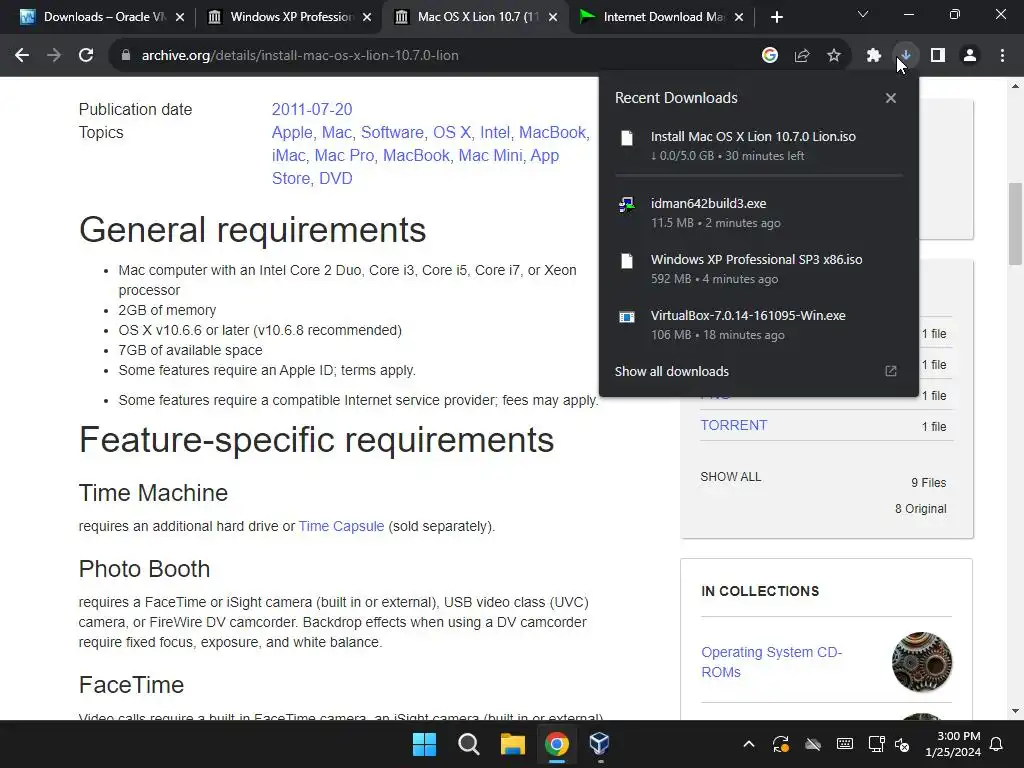1024x768 pixels.
Task: Click the Mac OS X Lion iso file icon
Action: point(626,138)
